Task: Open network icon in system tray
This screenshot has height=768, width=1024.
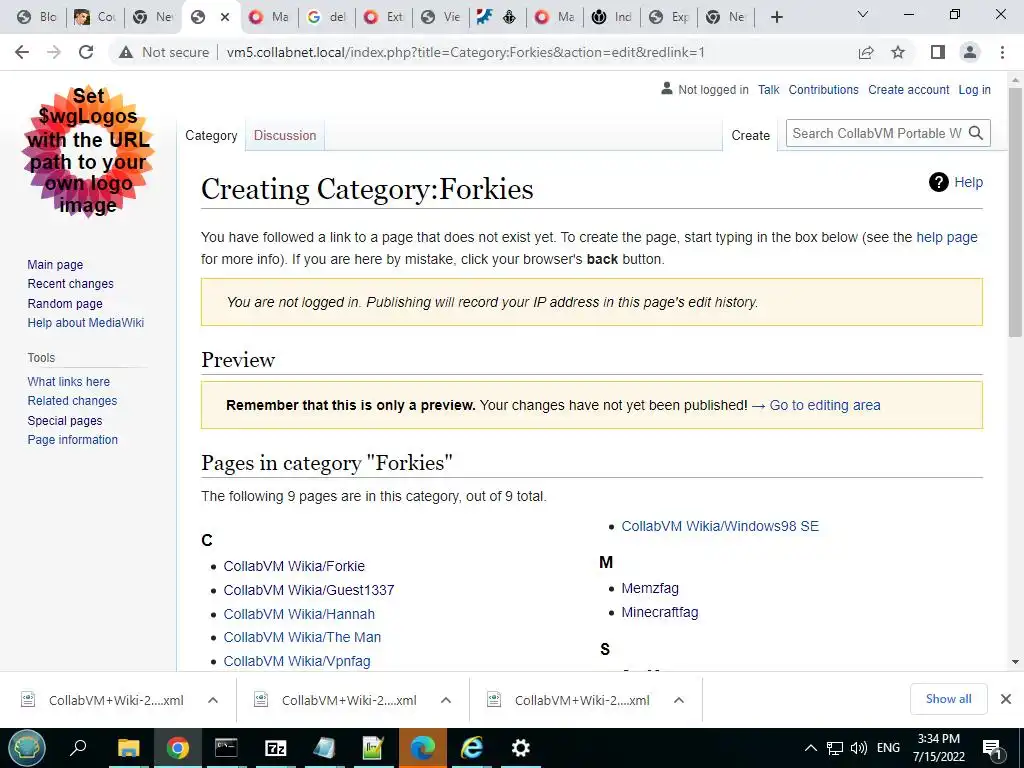Action: (835, 748)
